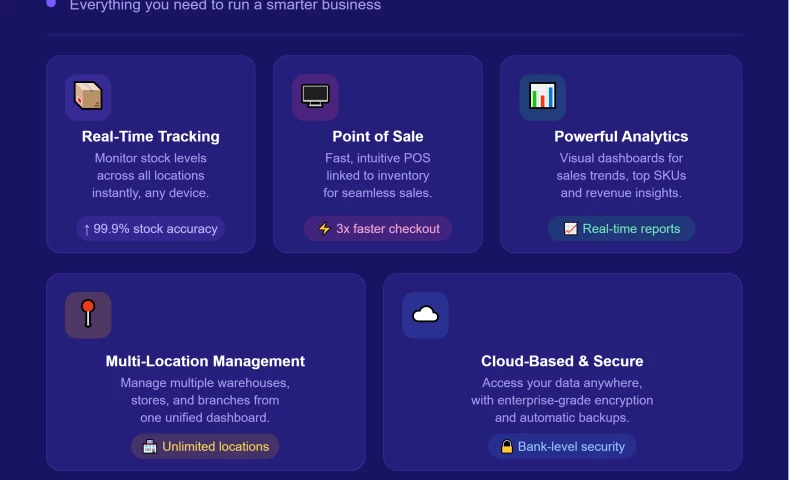Click the up arrow in stock accuracy badge
The height and width of the screenshot is (480, 800).
click(x=87, y=230)
